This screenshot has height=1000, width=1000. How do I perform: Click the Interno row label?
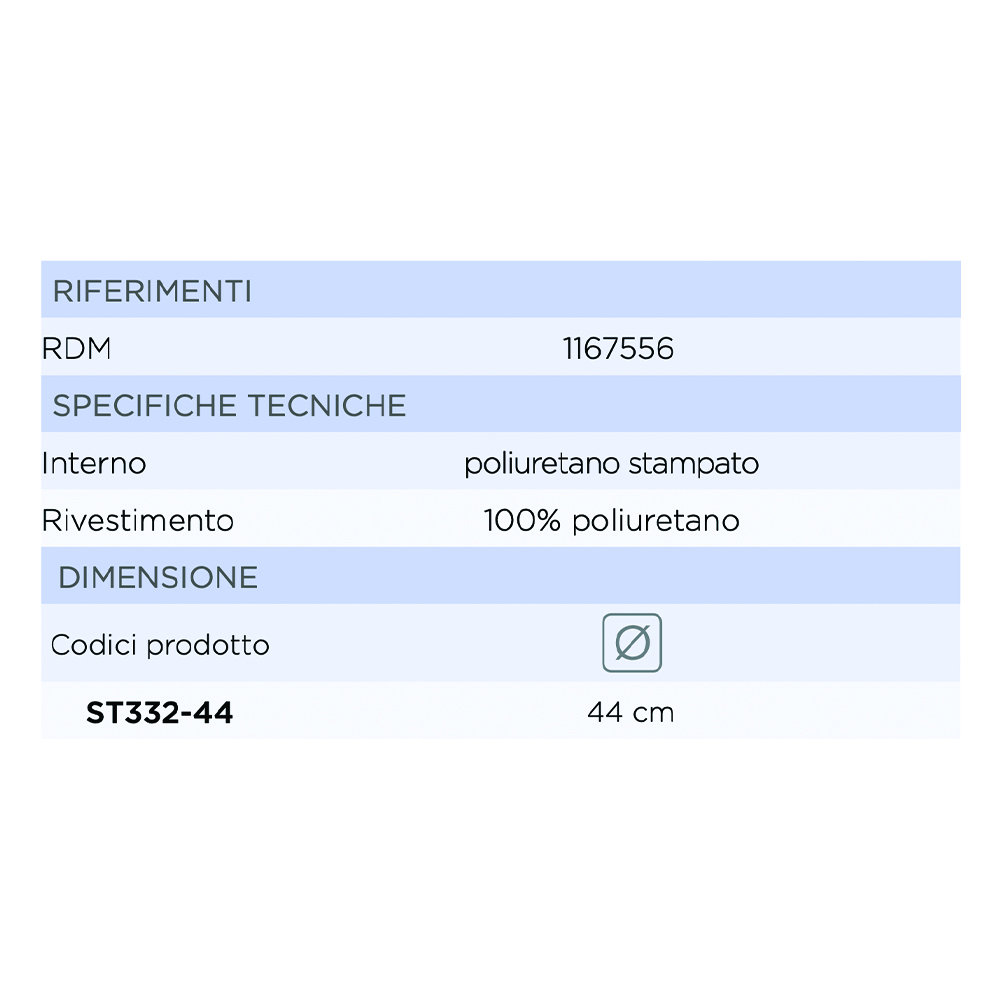pyautogui.click(x=94, y=463)
